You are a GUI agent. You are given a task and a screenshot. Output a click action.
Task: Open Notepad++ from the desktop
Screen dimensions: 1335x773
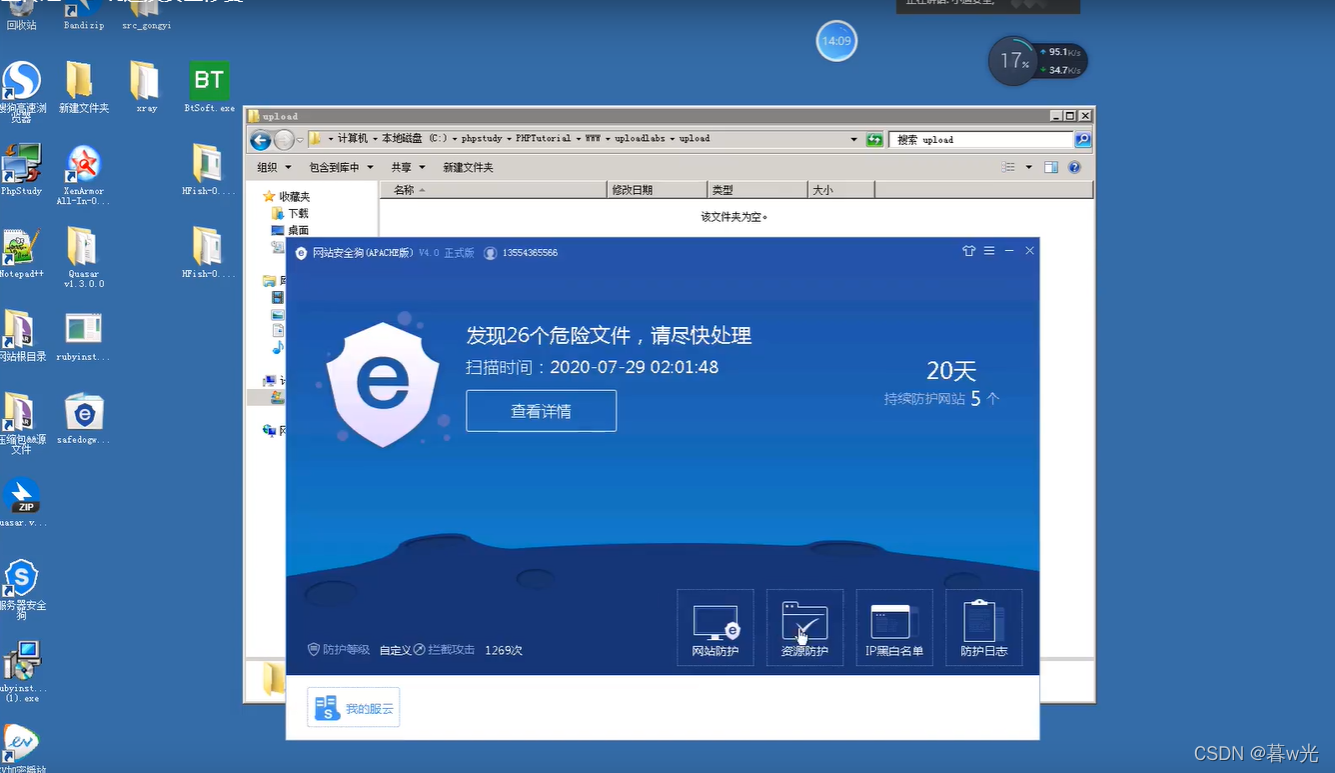21,243
